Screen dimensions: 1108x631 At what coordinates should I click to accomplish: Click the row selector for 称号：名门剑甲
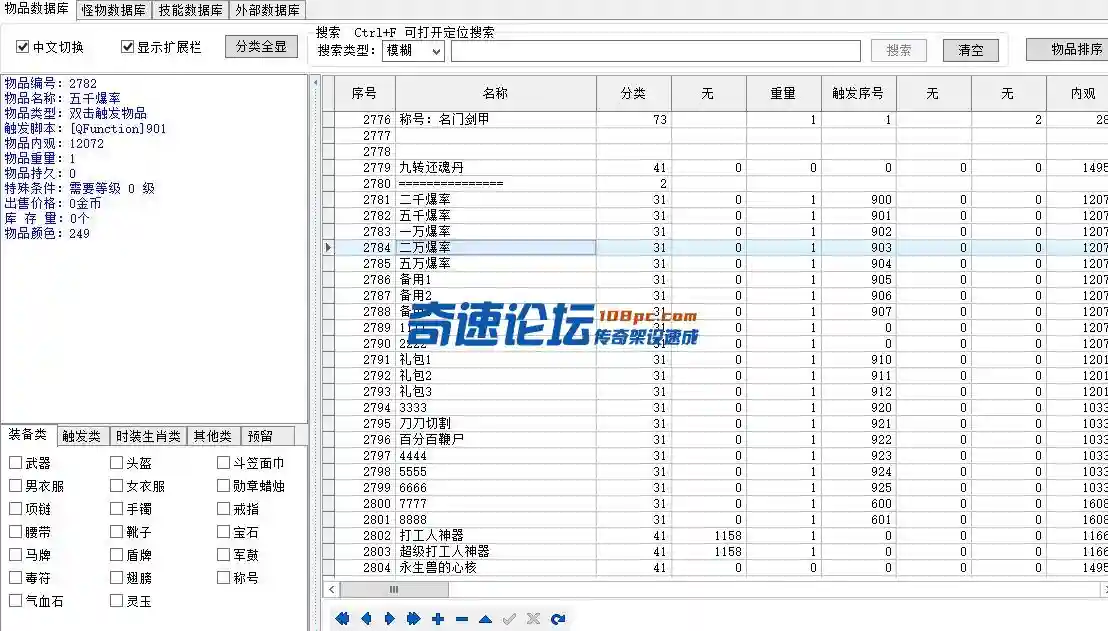[x=329, y=119]
